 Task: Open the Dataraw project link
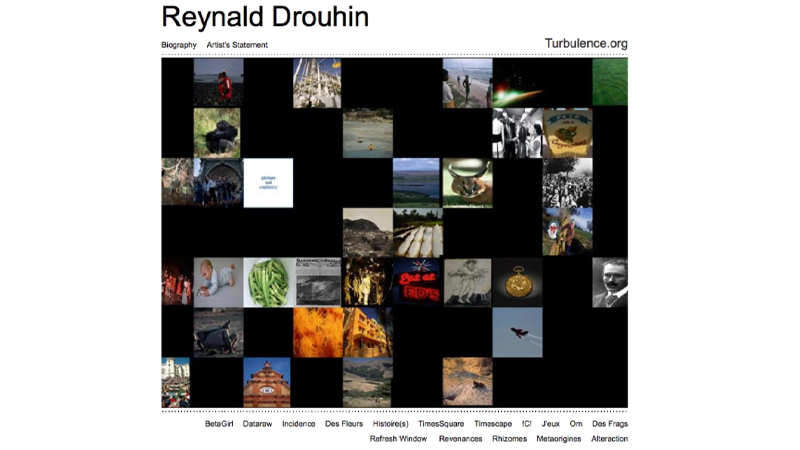(x=257, y=423)
